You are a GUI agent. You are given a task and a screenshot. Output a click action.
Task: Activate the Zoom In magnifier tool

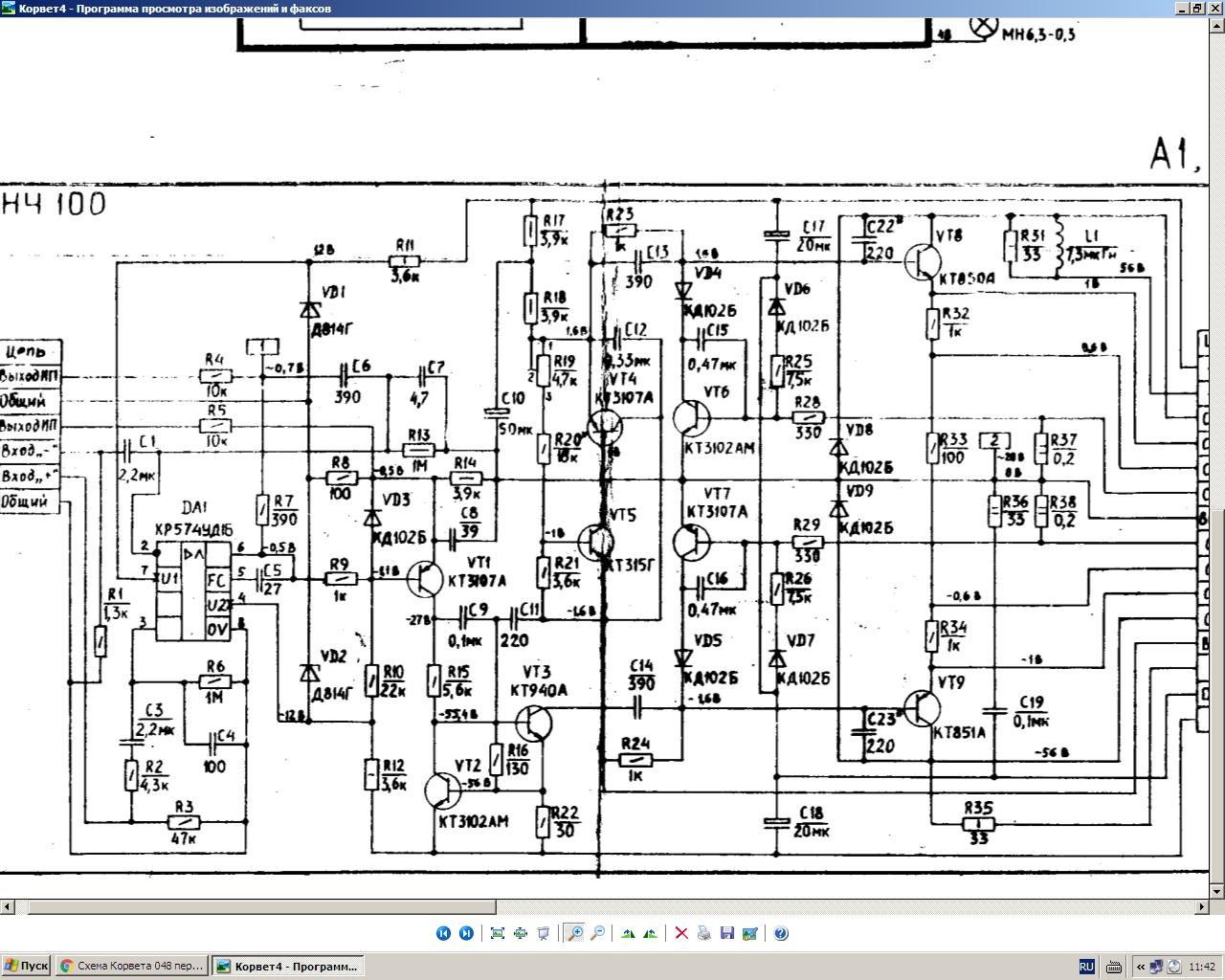[x=574, y=933]
